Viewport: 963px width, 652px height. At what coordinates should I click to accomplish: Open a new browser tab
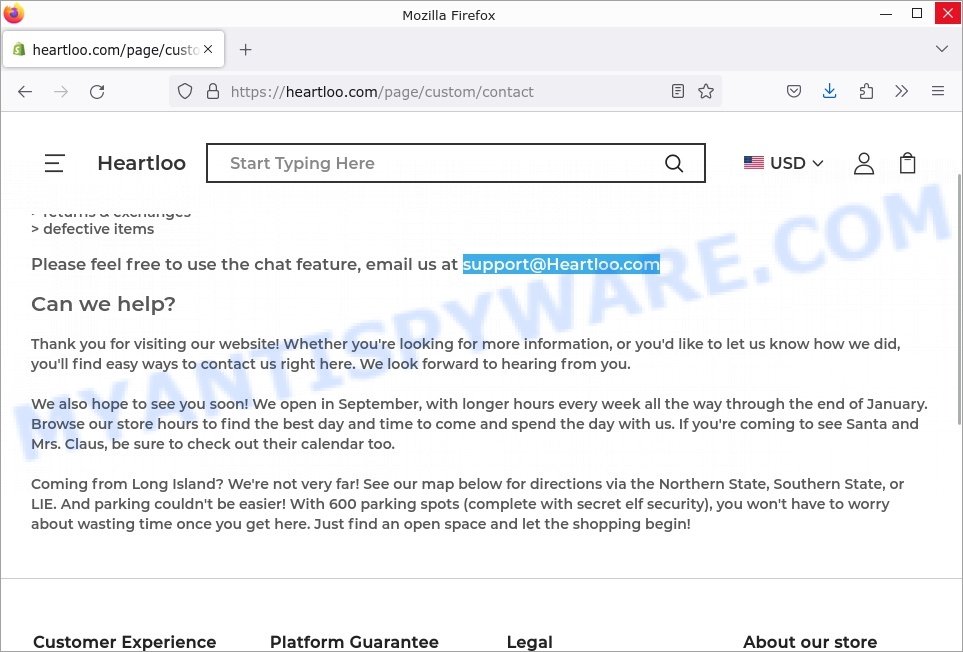246,50
